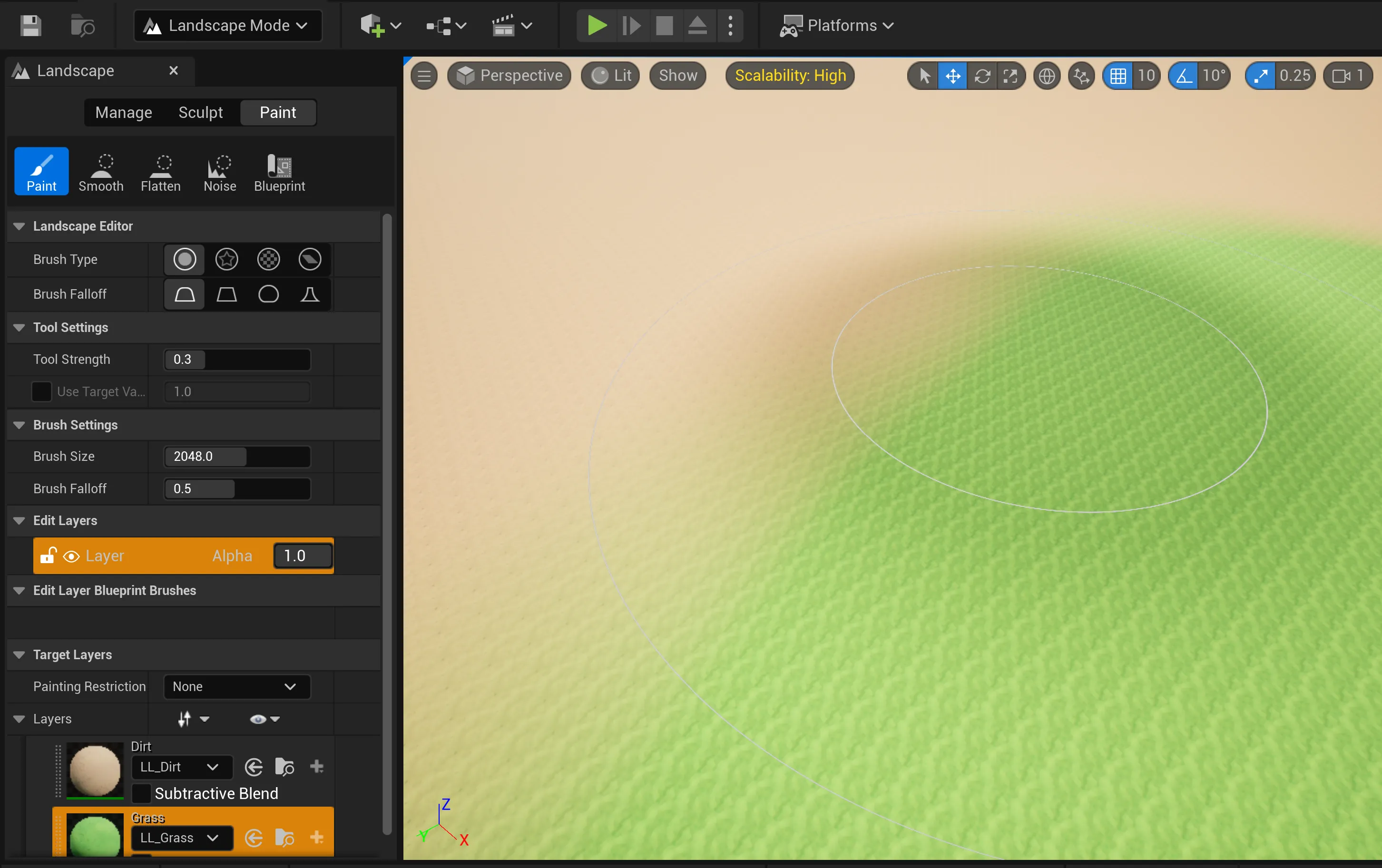Click the Skip frame advance button
The width and height of the screenshot is (1382, 868).
pos(631,26)
